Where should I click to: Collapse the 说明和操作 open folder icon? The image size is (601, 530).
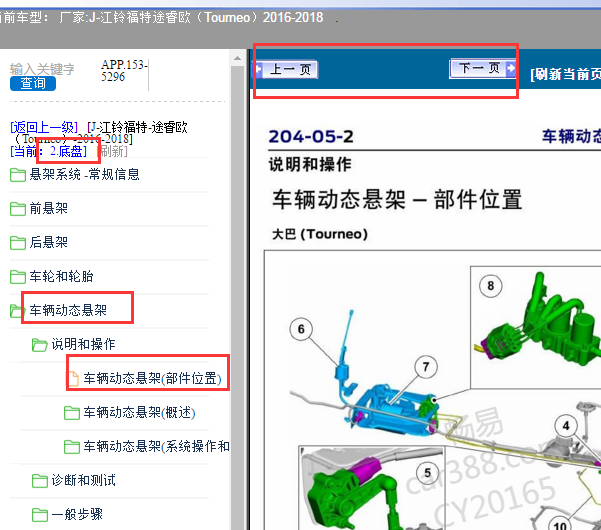point(39,345)
